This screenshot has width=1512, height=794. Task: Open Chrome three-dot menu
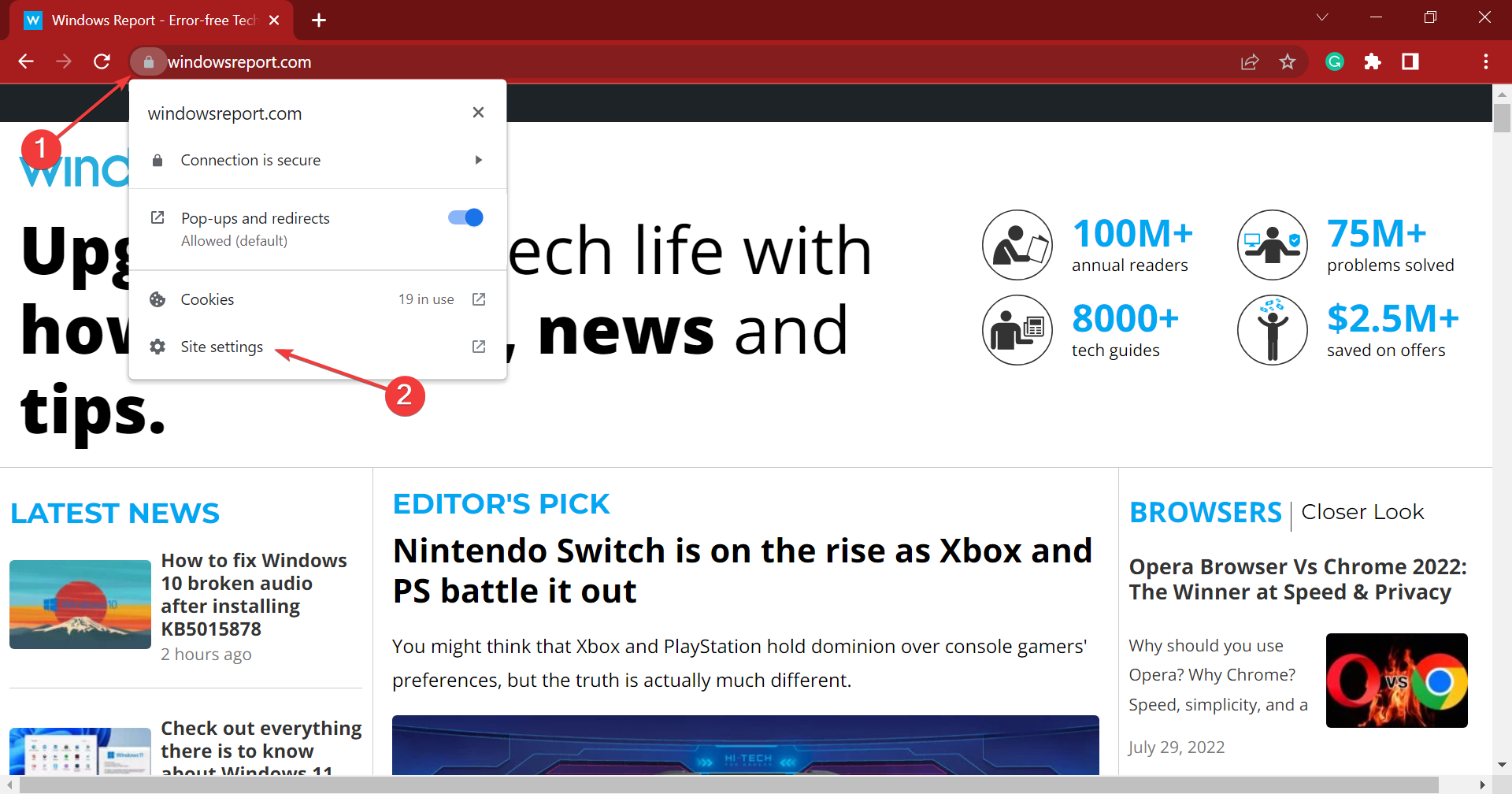point(1486,61)
